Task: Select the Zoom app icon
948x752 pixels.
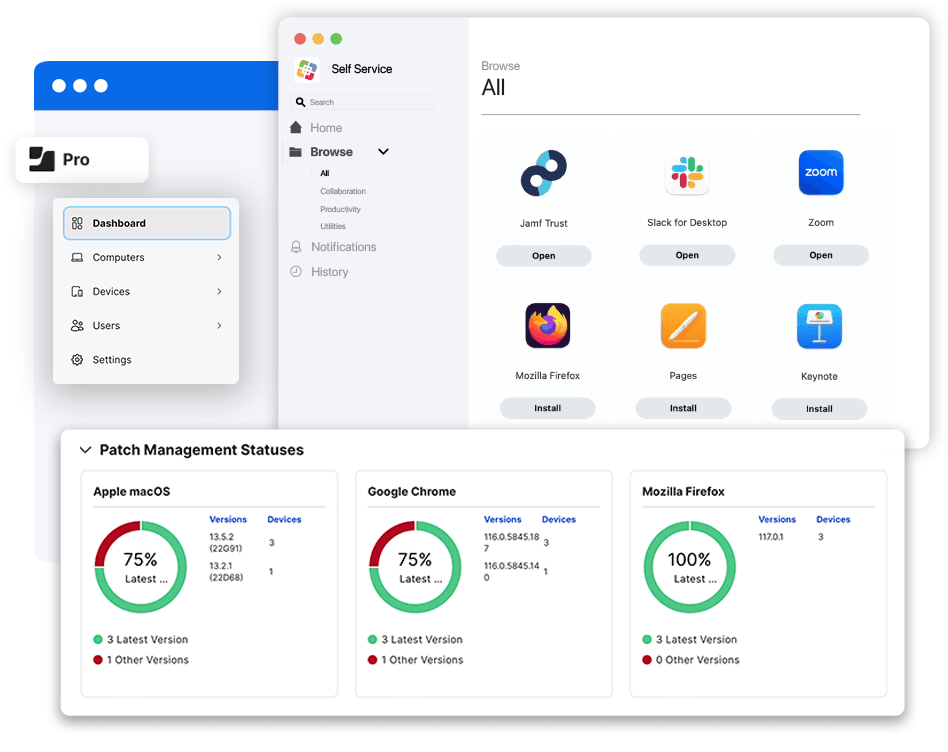Action: (x=820, y=172)
